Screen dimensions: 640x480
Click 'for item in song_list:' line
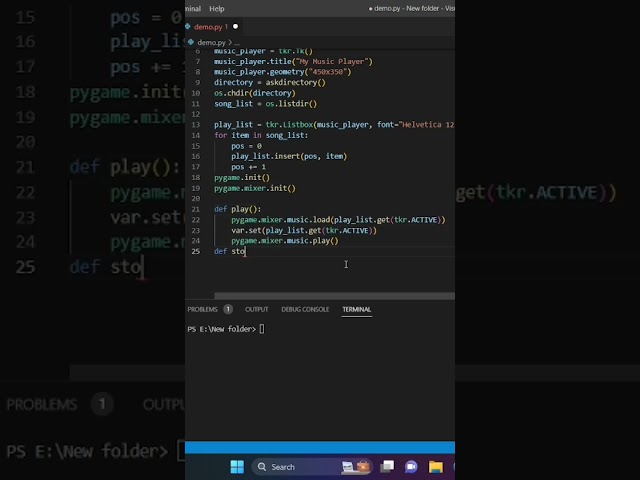pos(261,135)
